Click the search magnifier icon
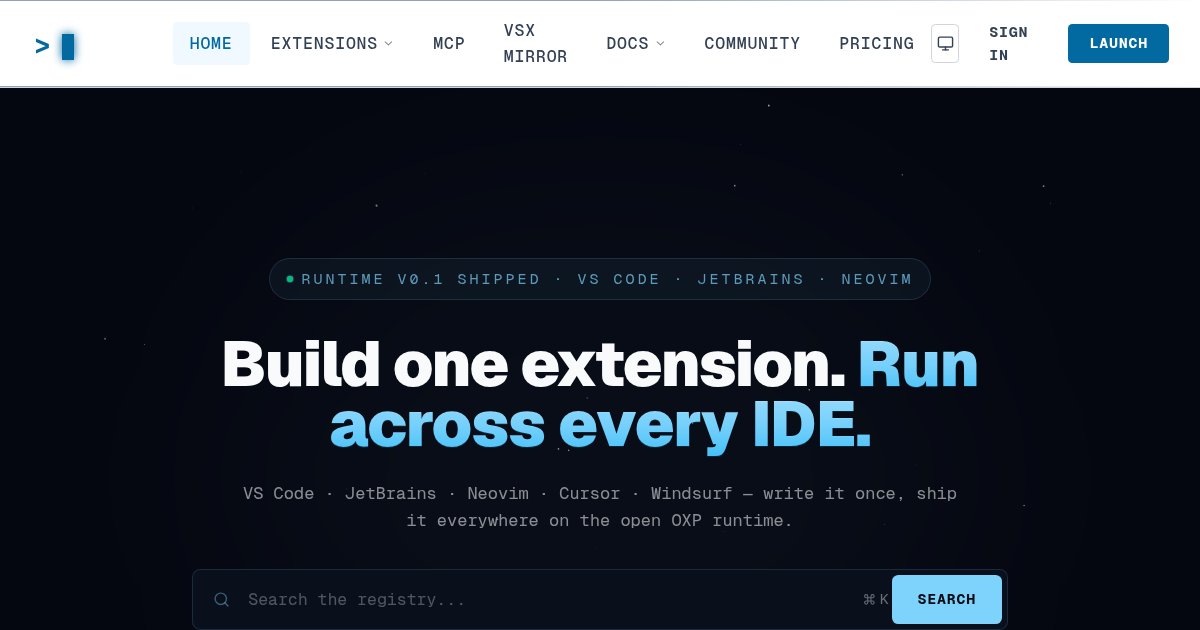 pyautogui.click(x=222, y=599)
